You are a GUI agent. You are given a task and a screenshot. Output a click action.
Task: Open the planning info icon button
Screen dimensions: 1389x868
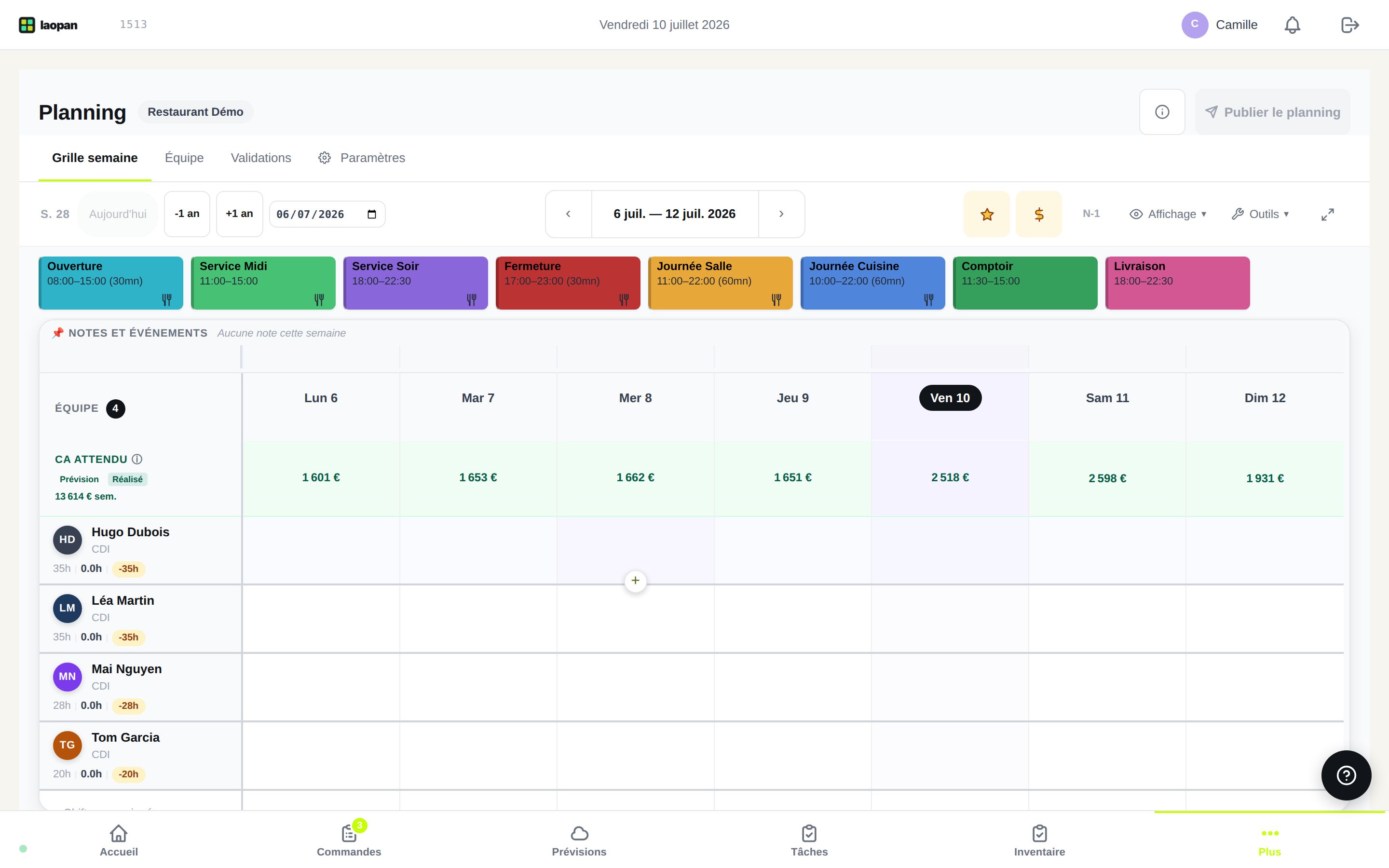pos(1162,112)
